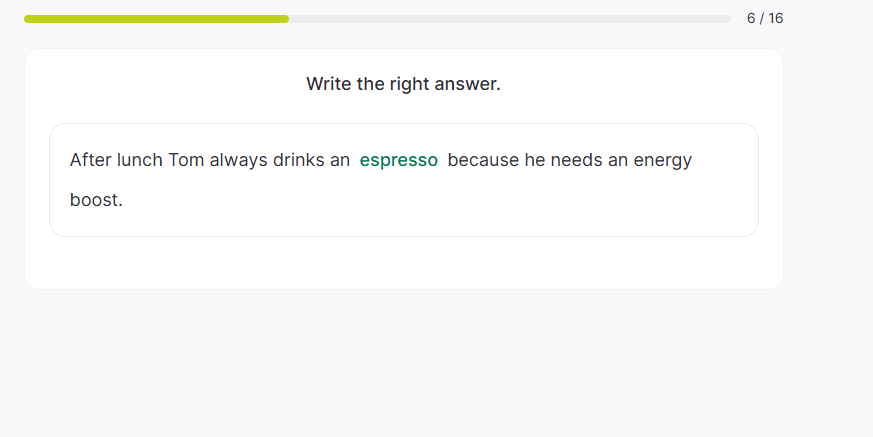The image size is (873, 437).
Task: Click the word "because" in the sentence
Action: click(x=483, y=160)
